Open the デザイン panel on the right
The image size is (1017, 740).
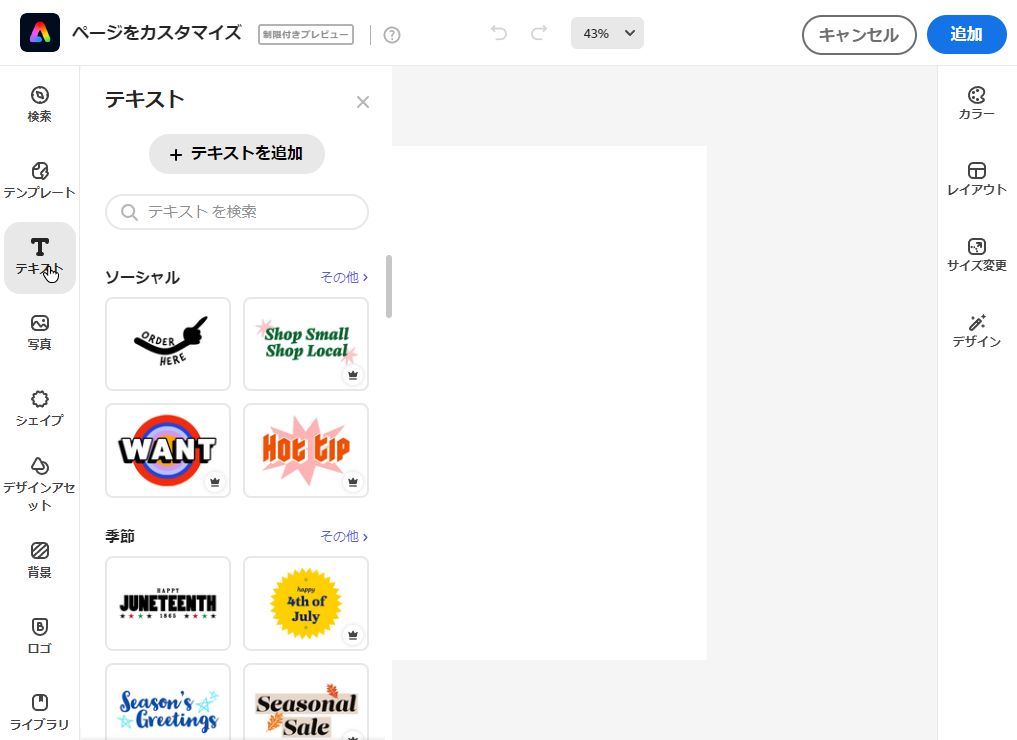975,330
